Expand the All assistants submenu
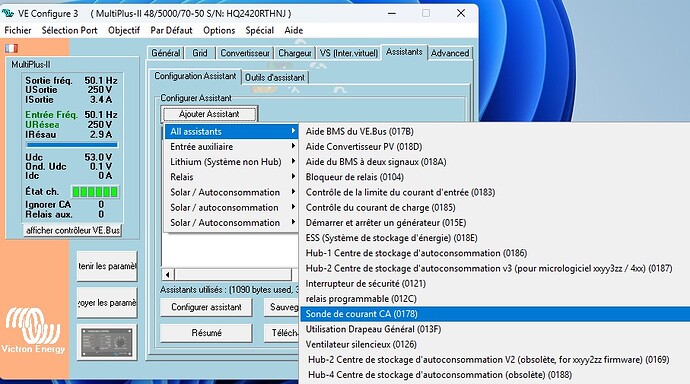Screen dimensions: 690x384 [231, 132]
